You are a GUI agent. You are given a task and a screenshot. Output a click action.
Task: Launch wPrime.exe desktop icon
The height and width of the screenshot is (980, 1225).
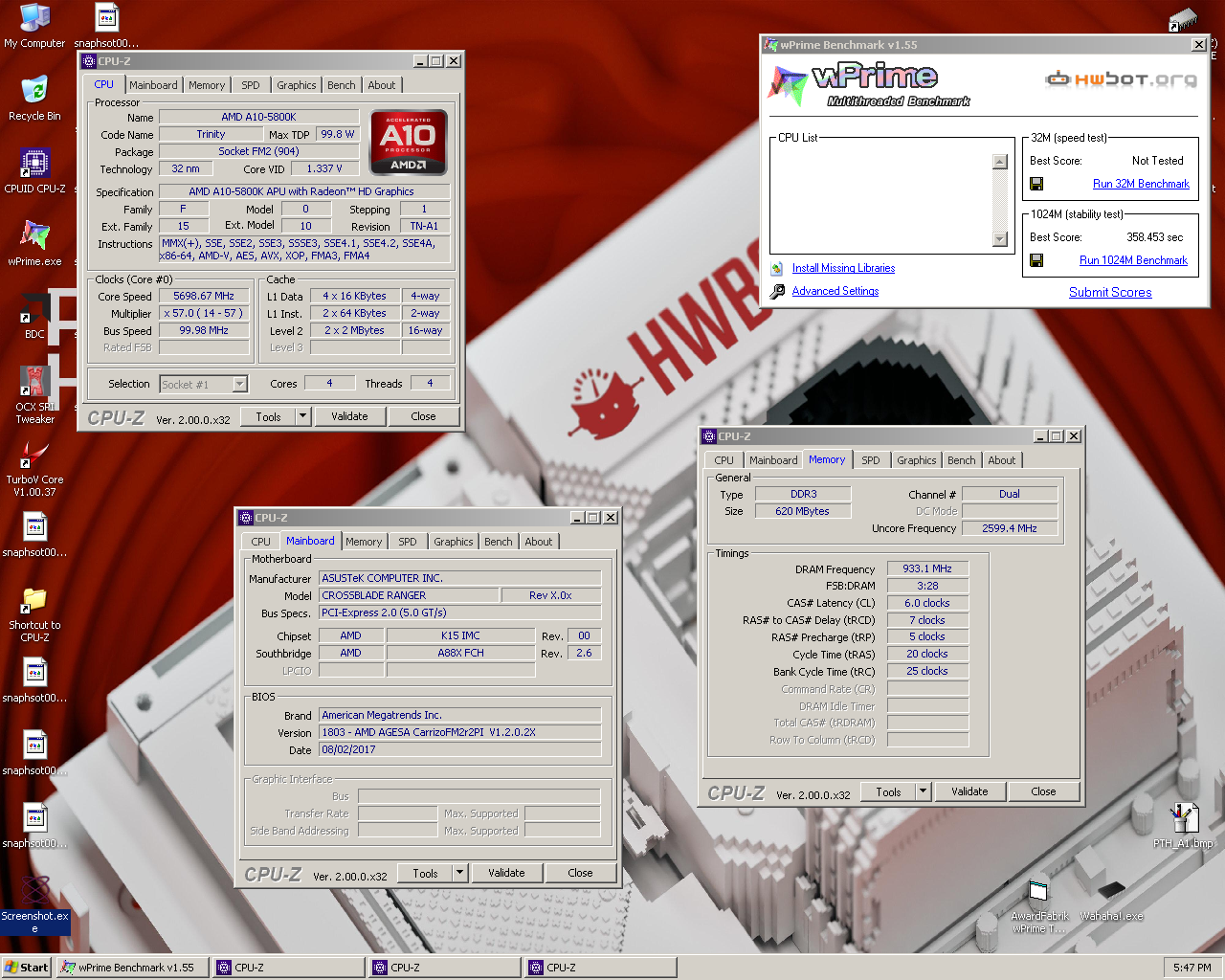pos(34,243)
